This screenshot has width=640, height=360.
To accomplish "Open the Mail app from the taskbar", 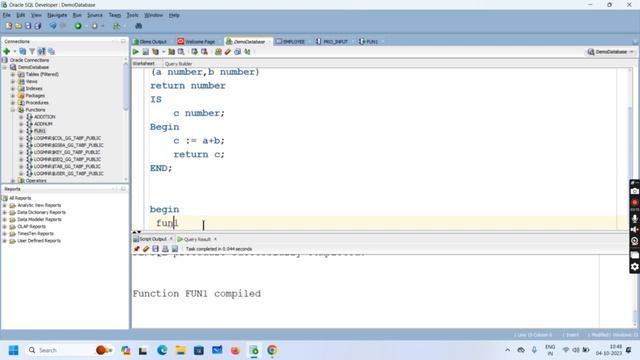I will pyautogui.click(x=217, y=350).
